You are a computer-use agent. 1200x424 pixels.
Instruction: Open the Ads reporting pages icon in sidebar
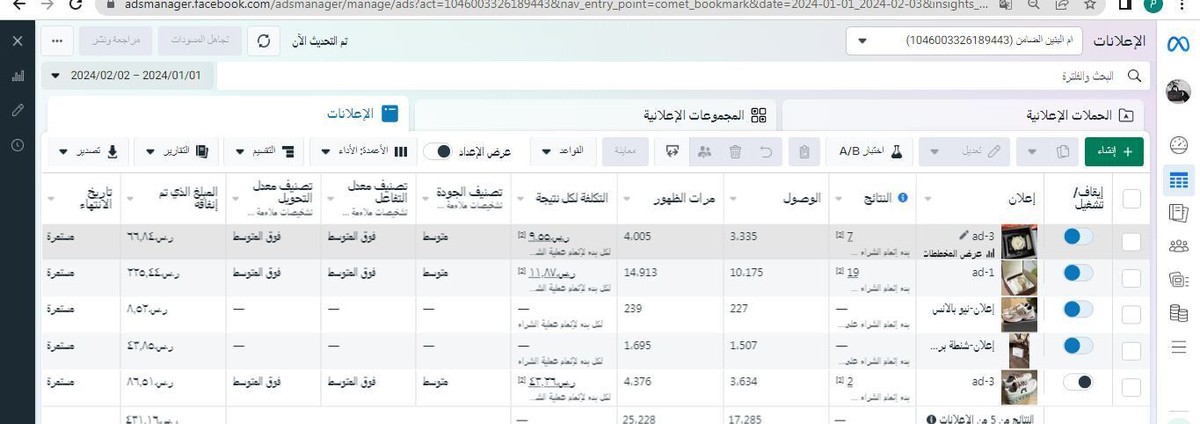[x=1177, y=213]
